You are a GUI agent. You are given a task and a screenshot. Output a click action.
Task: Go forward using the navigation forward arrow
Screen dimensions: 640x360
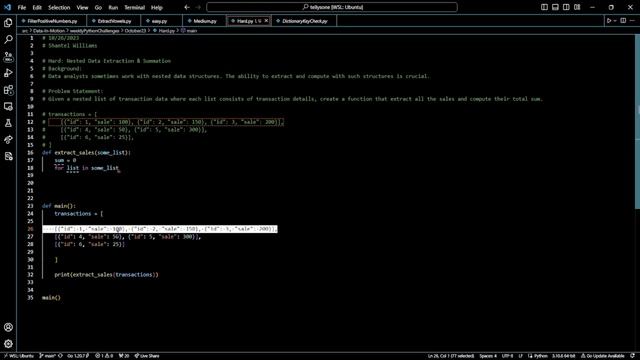click(x=198, y=7)
